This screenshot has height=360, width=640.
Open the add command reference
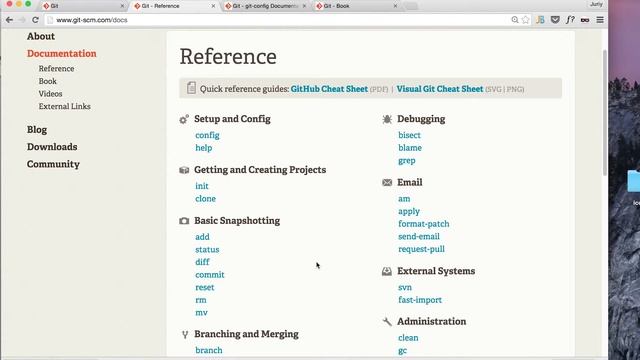tap(202, 237)
